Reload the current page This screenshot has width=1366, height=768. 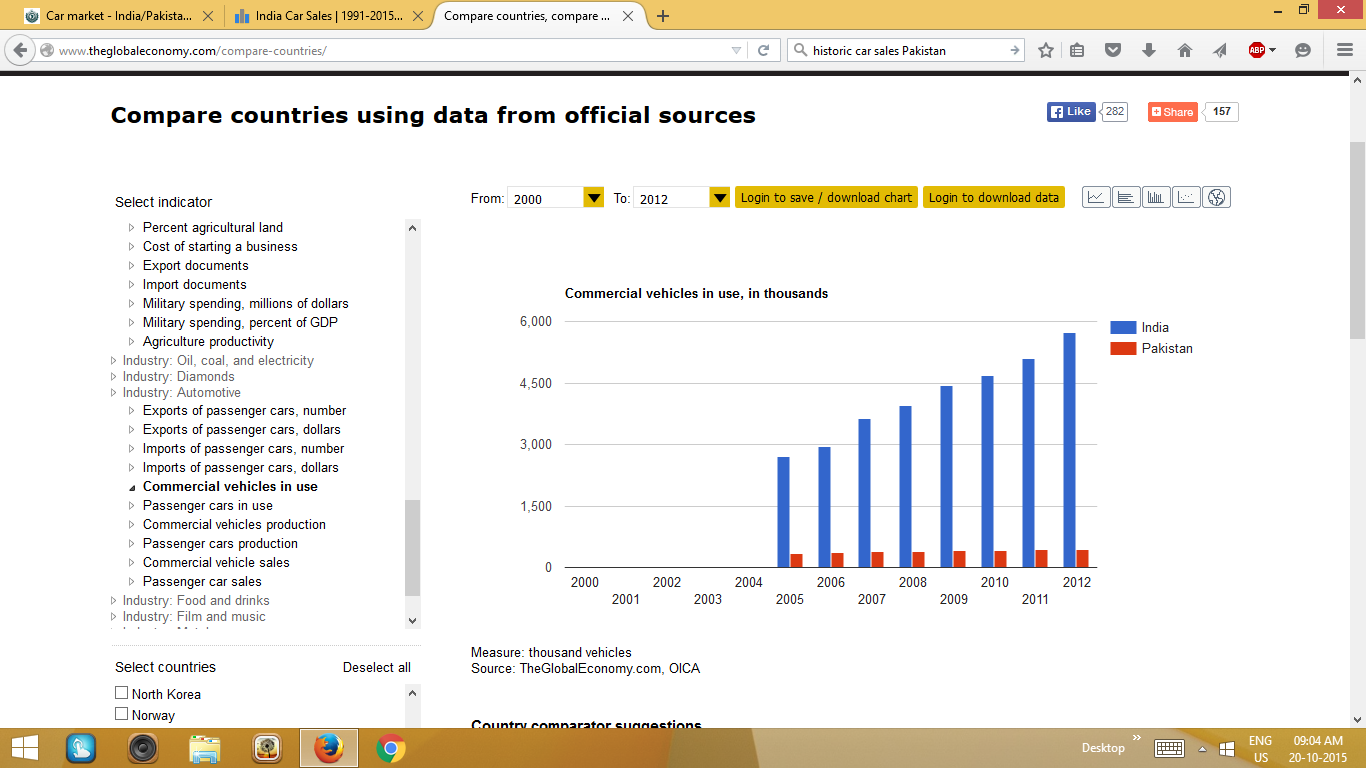763,50
